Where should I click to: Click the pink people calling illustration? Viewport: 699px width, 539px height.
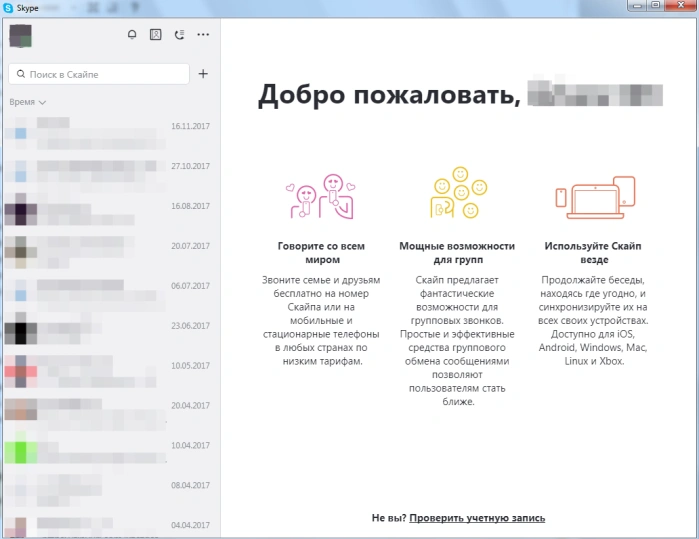click(321, 196)
